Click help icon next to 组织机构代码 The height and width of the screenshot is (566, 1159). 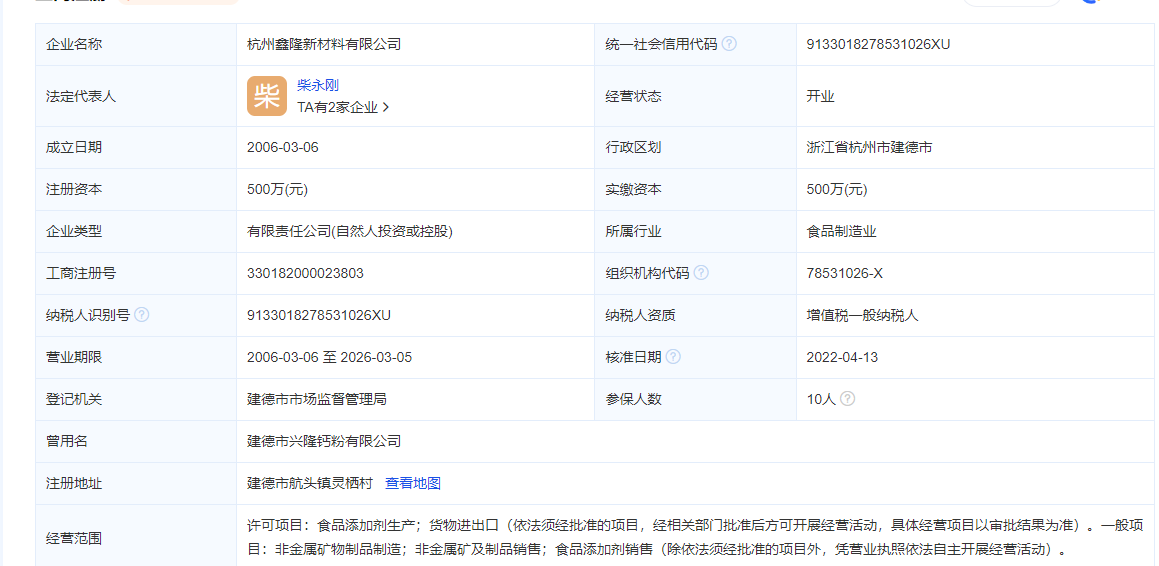point(701,273)
